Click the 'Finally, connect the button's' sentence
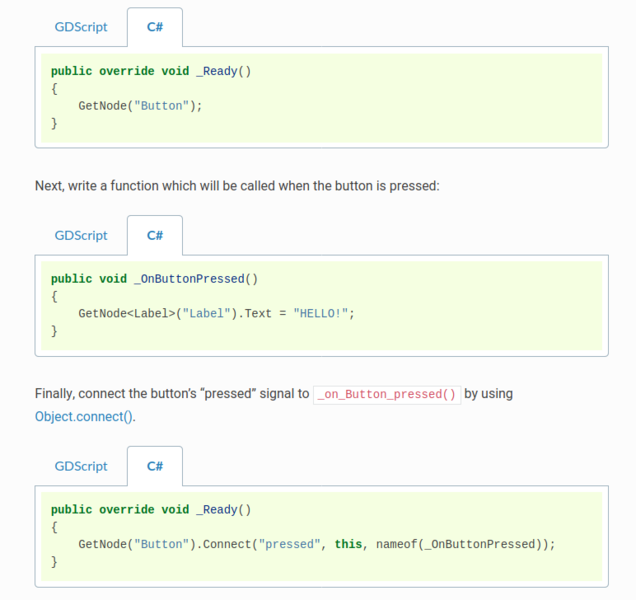 (172, 394)
